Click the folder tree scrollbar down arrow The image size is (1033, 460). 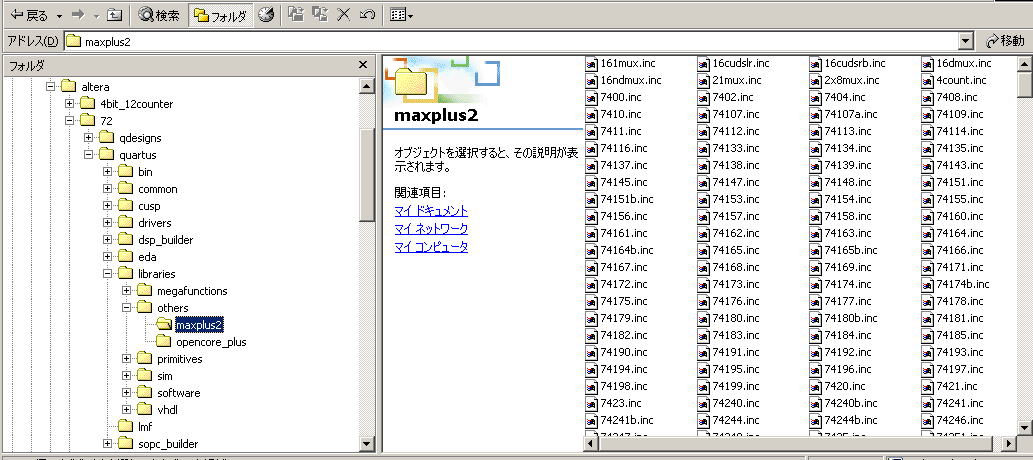tap(368, 443)
